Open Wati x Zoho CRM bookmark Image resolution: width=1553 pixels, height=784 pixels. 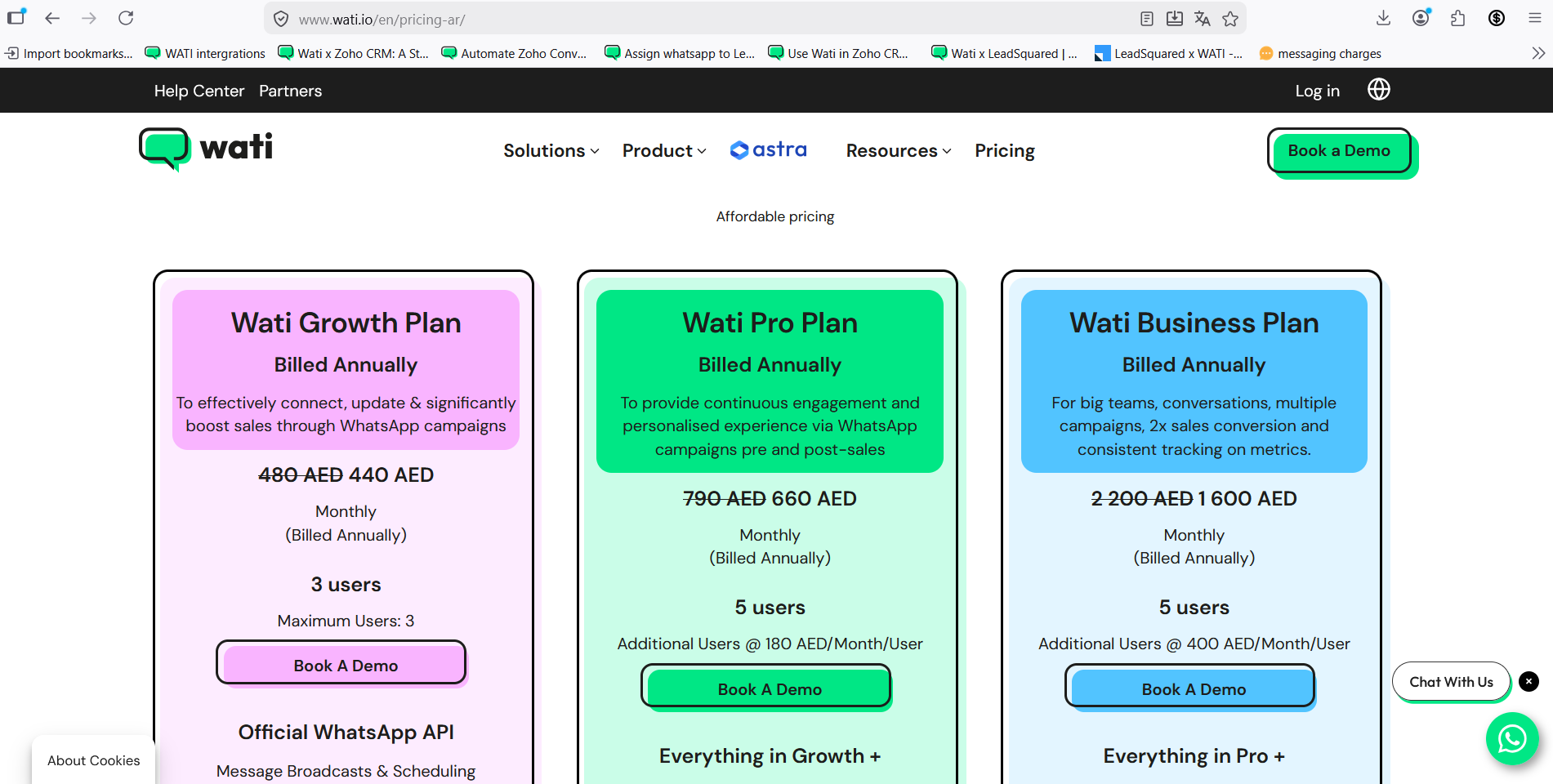coord(353,53)
